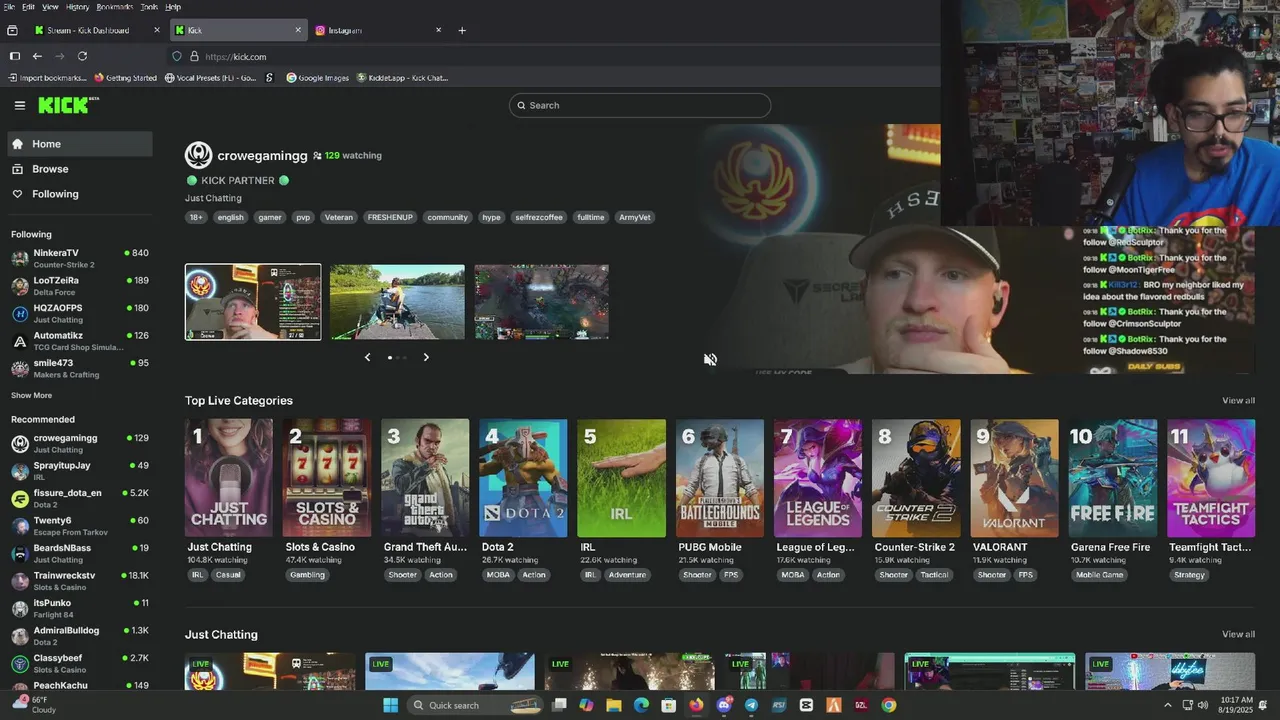Open the Slots & Casino category card
Screen dimensions: 1280x720
pos(327,478)
